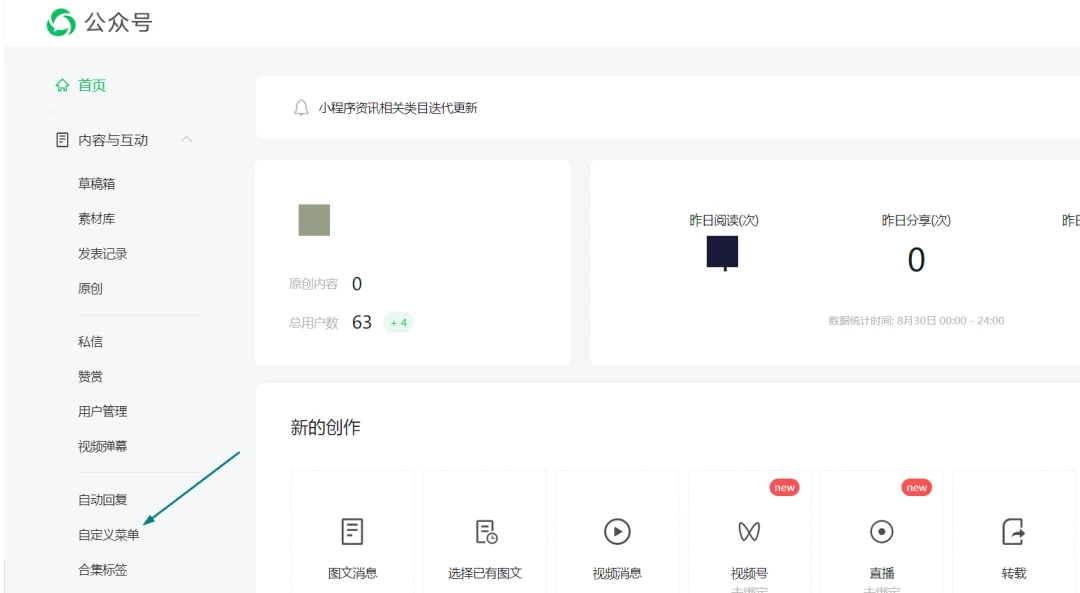Viewport: 1080px width, 593px height.
Task: Go to 发表记录 page
Action: point(103,254)
